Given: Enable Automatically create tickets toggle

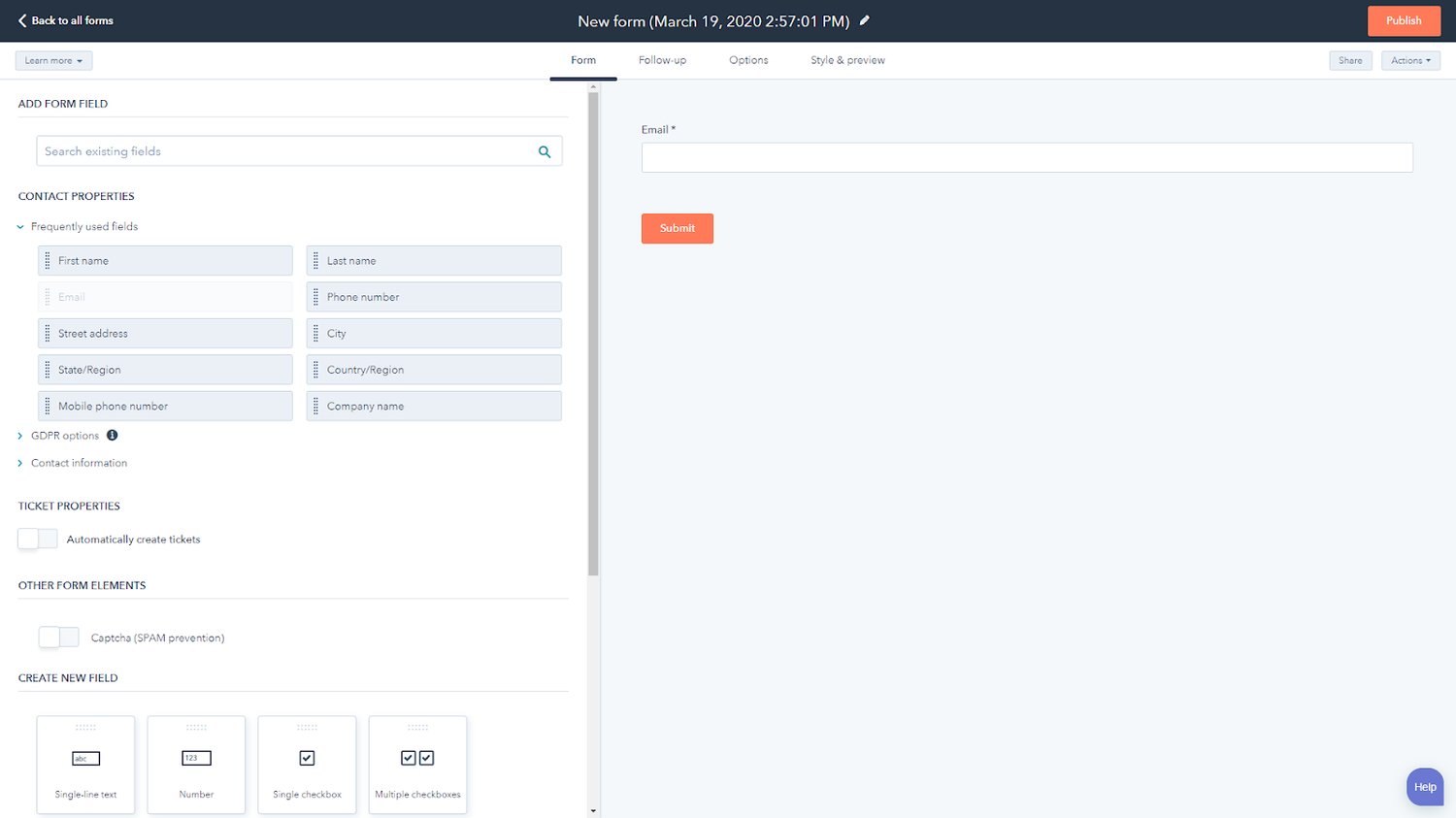Looking at the screenshot, I should click(38, 540).
